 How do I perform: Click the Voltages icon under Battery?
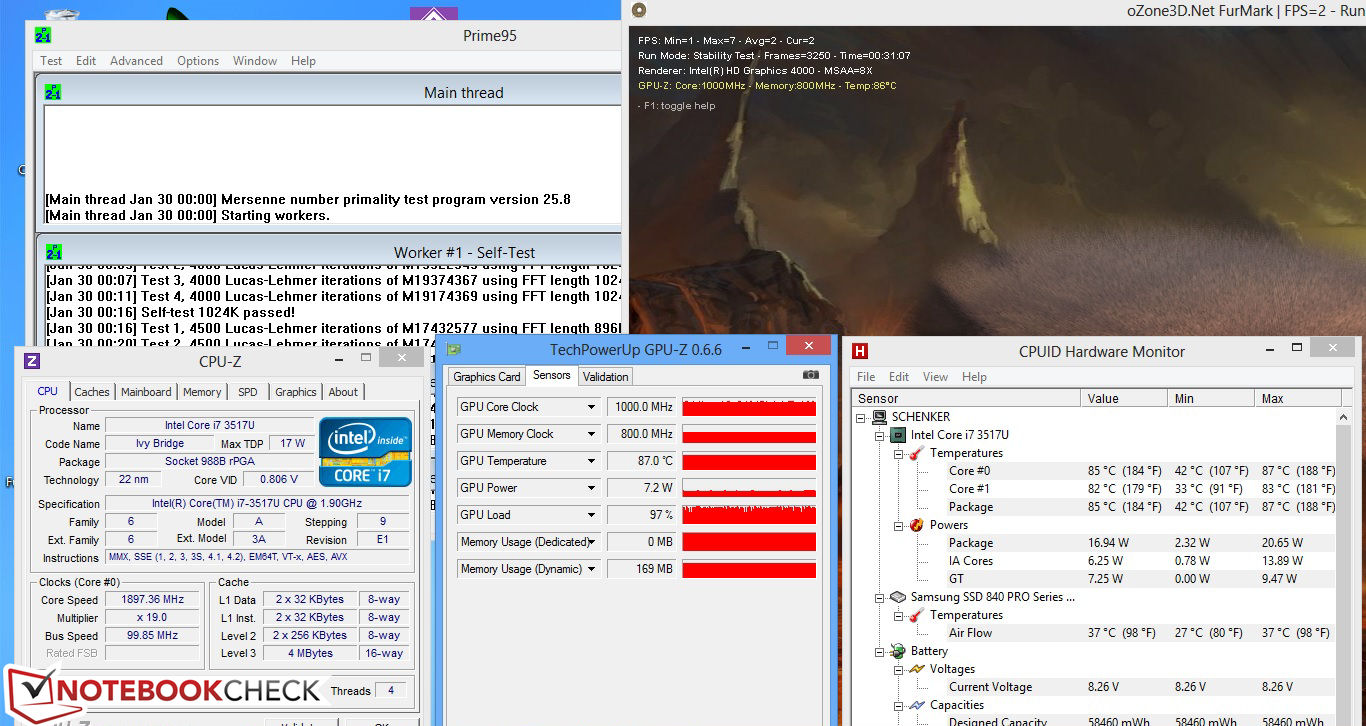[916, 669]
